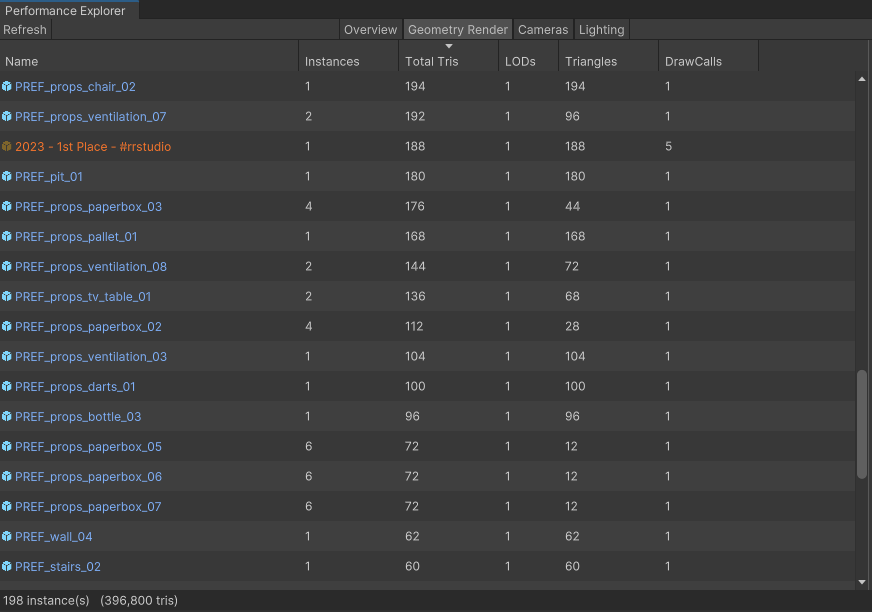Click the prefab icon for PREF_props_bottle_03
The width and height of the screenshot is (872, 612).
click(7, 417)
